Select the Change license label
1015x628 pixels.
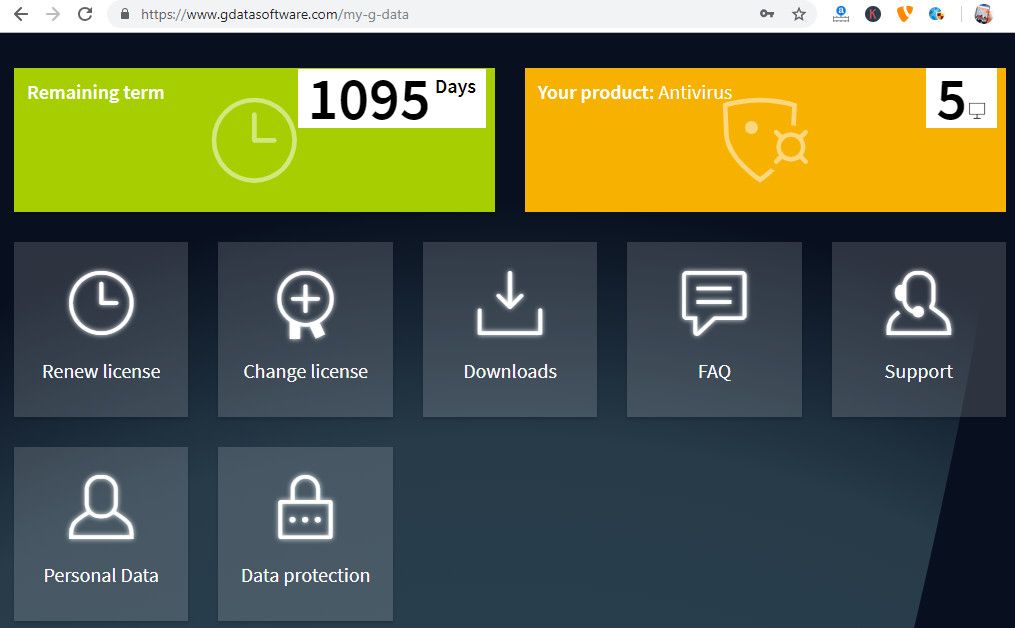coord(306,372)
